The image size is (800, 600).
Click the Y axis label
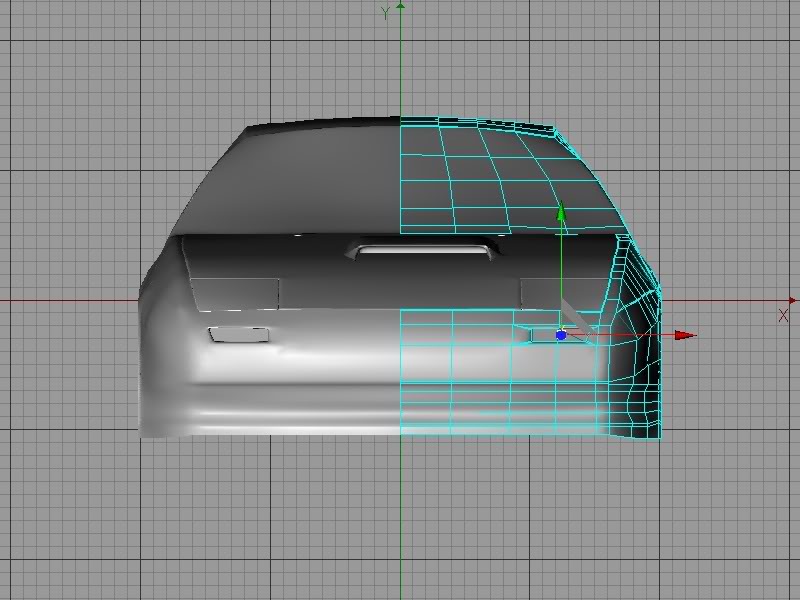[385, 13]
